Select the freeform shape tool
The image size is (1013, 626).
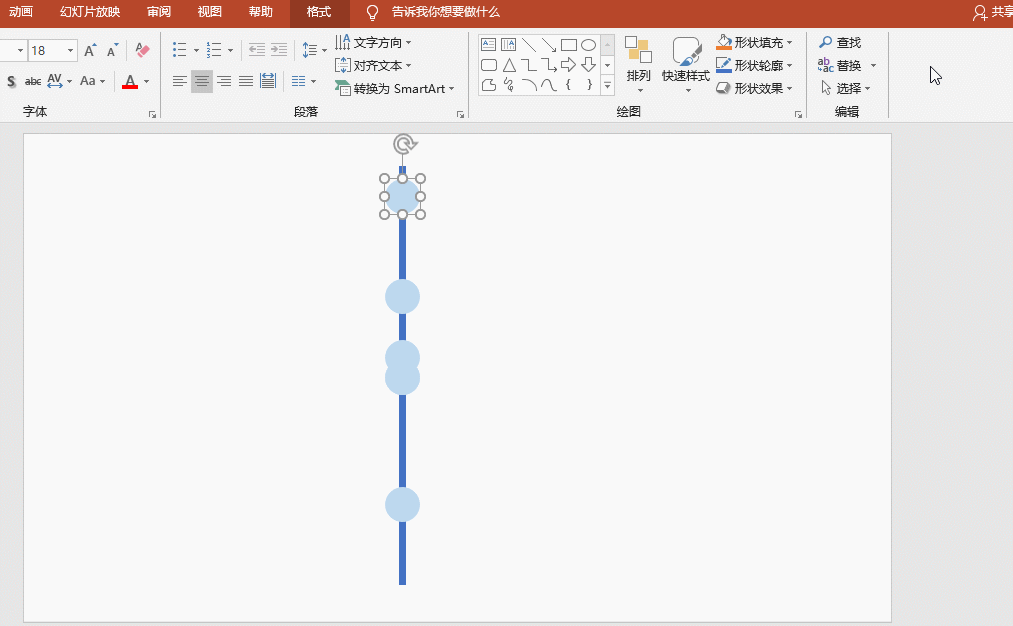point(489,85)
